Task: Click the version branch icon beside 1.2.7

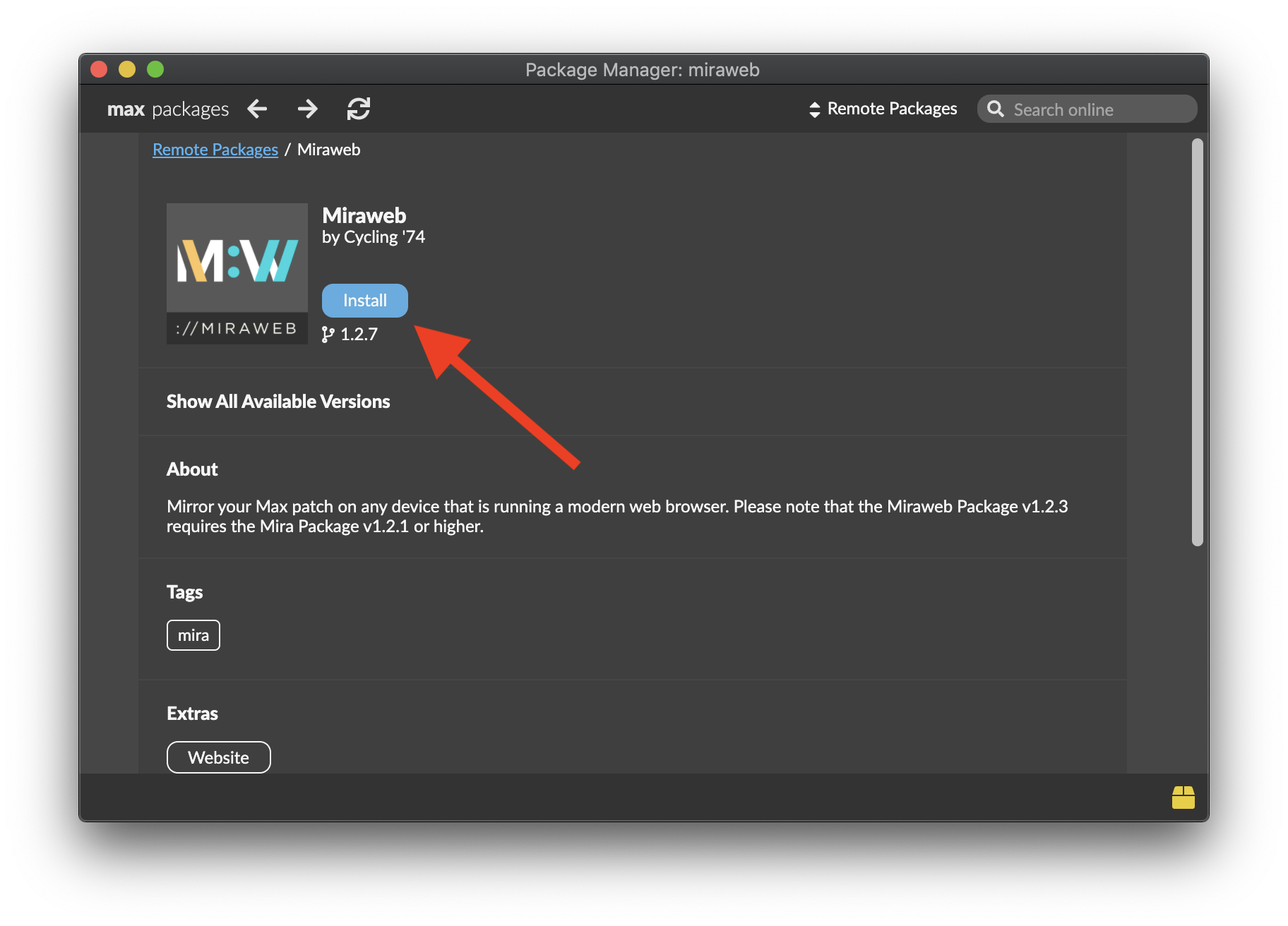Action: pyautogui.click(x=328, y=335)
